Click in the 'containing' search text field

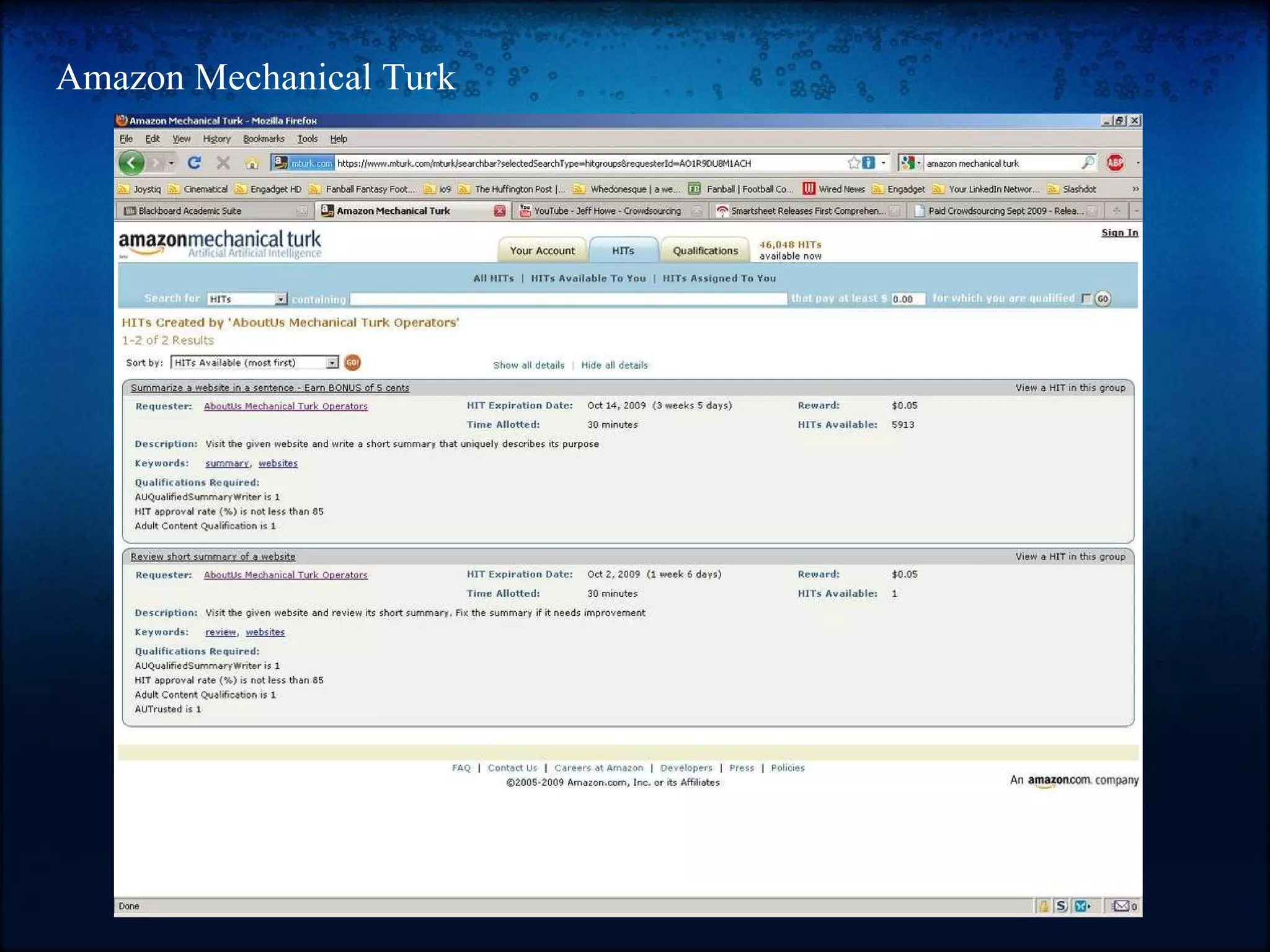coord(568,299)
